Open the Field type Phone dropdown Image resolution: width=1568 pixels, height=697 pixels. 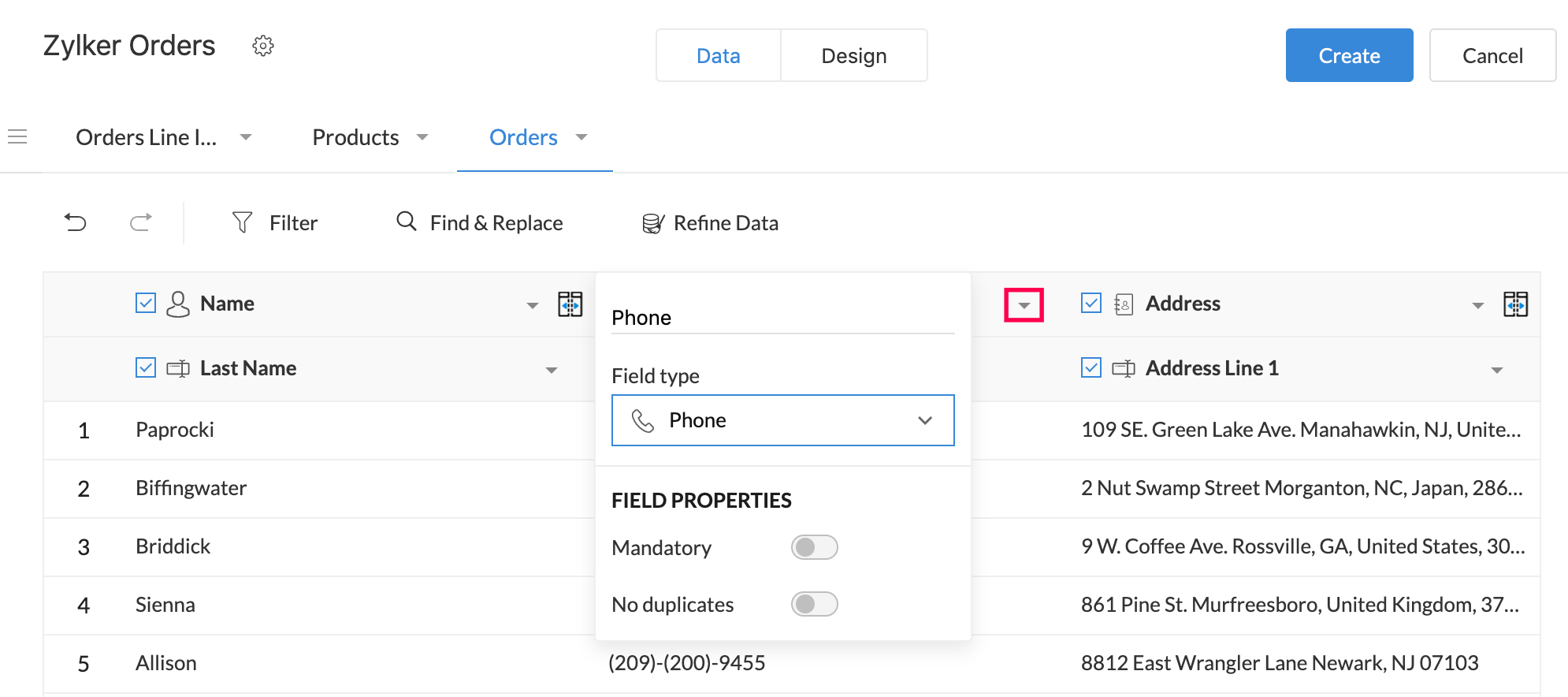782,420
